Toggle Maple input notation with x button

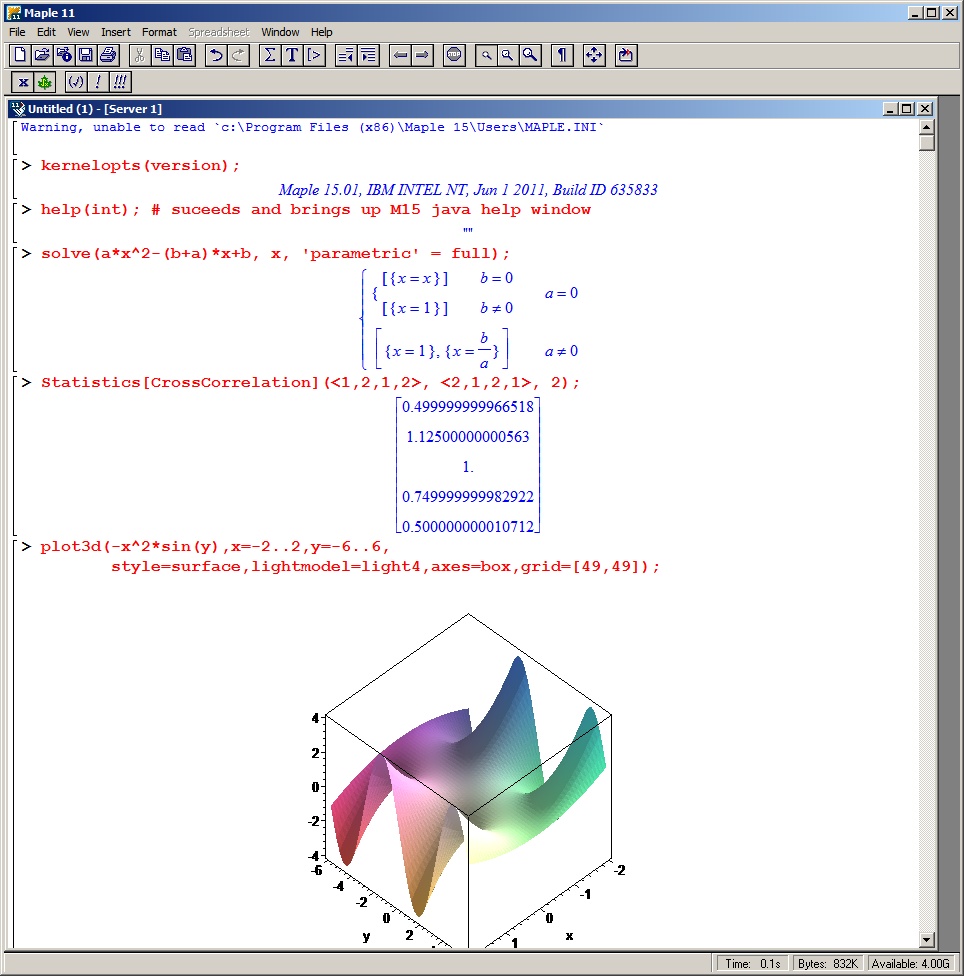(23, 82)
